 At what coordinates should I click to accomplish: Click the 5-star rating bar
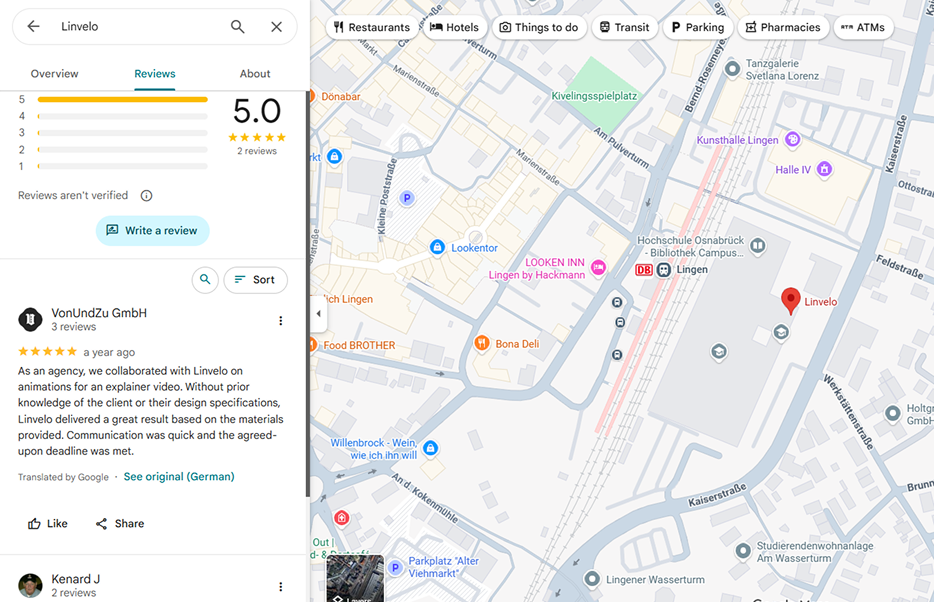pos(123,99)
